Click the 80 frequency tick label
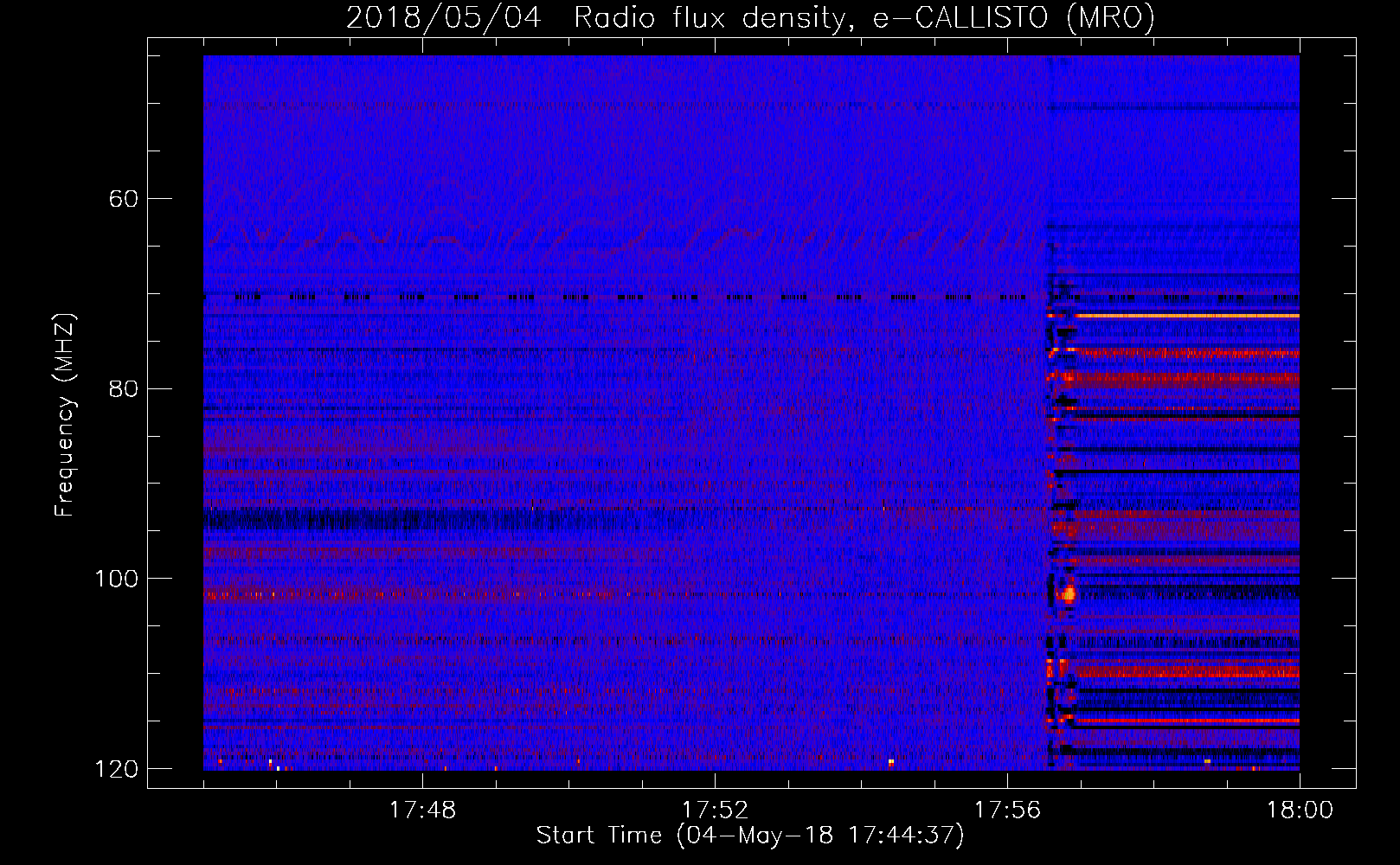This screenshot has width=1400, height=865. click(123, 388)
